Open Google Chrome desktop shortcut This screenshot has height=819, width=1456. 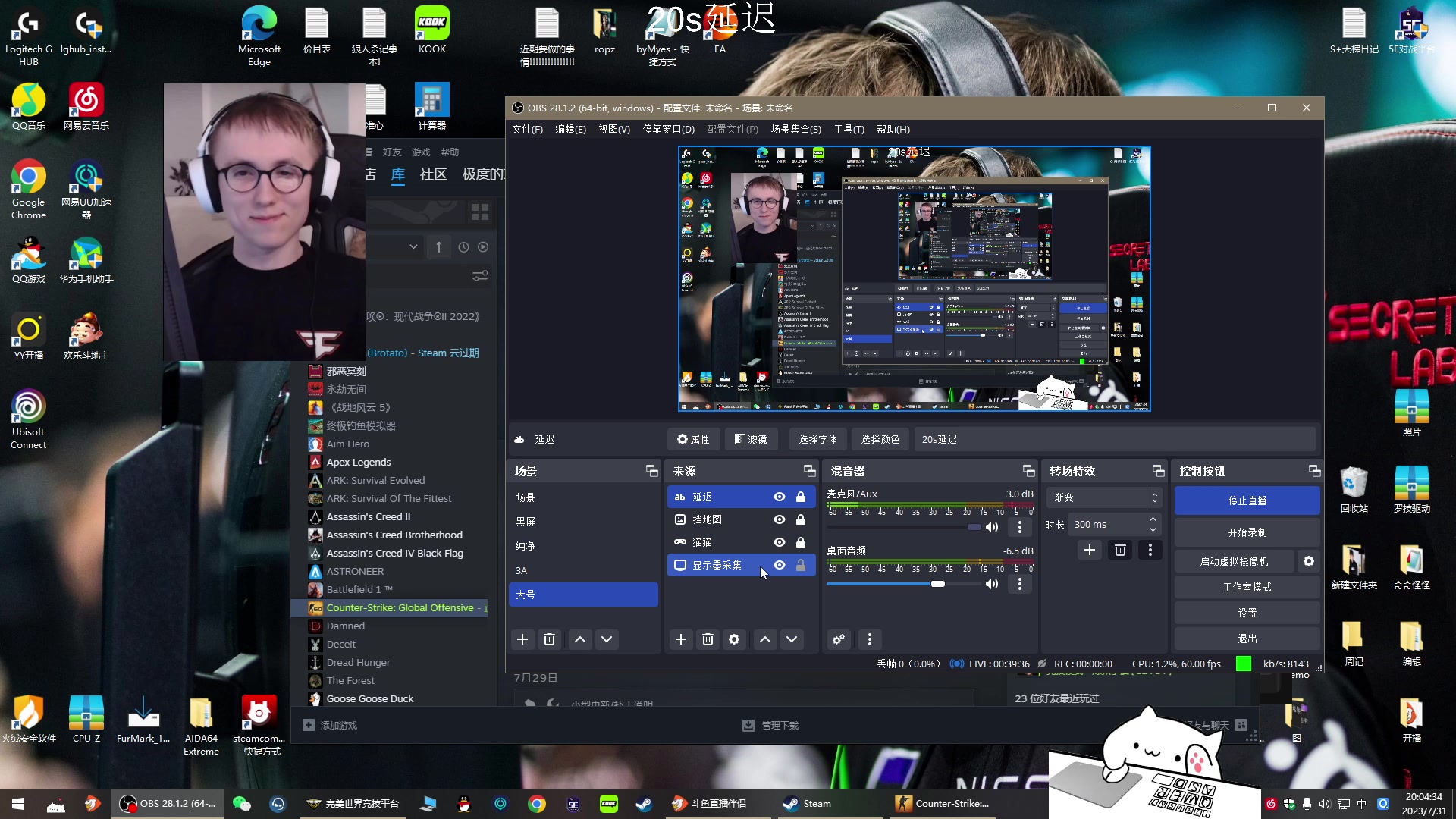(28, 190)
